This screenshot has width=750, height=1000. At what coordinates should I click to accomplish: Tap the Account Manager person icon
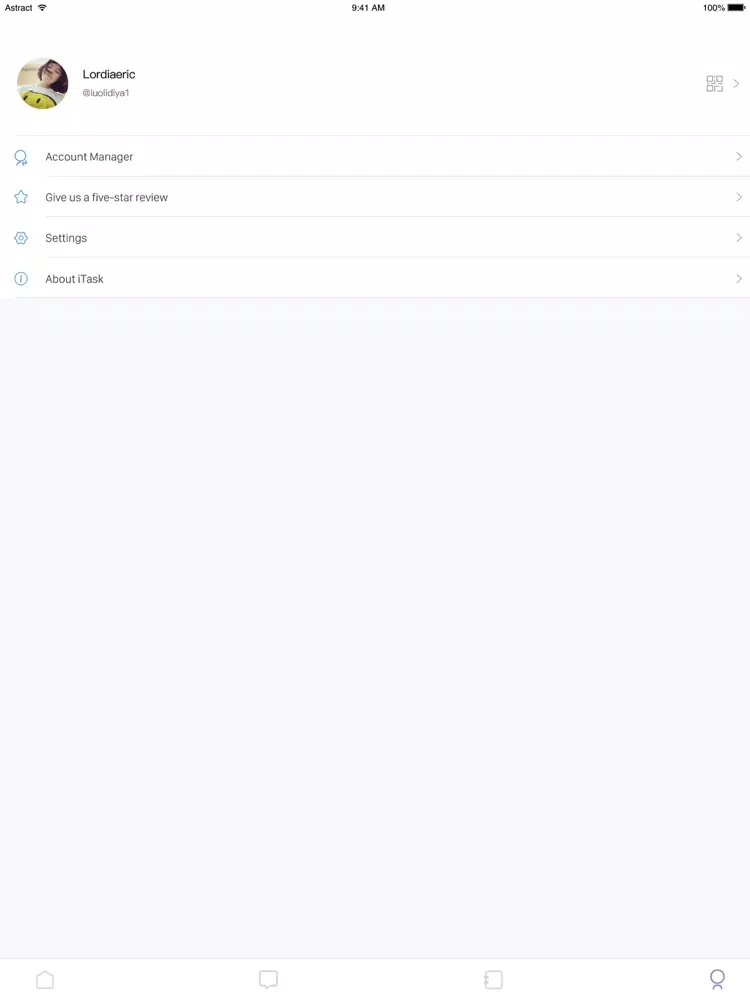pyautogui.click(x=21, y=158)
